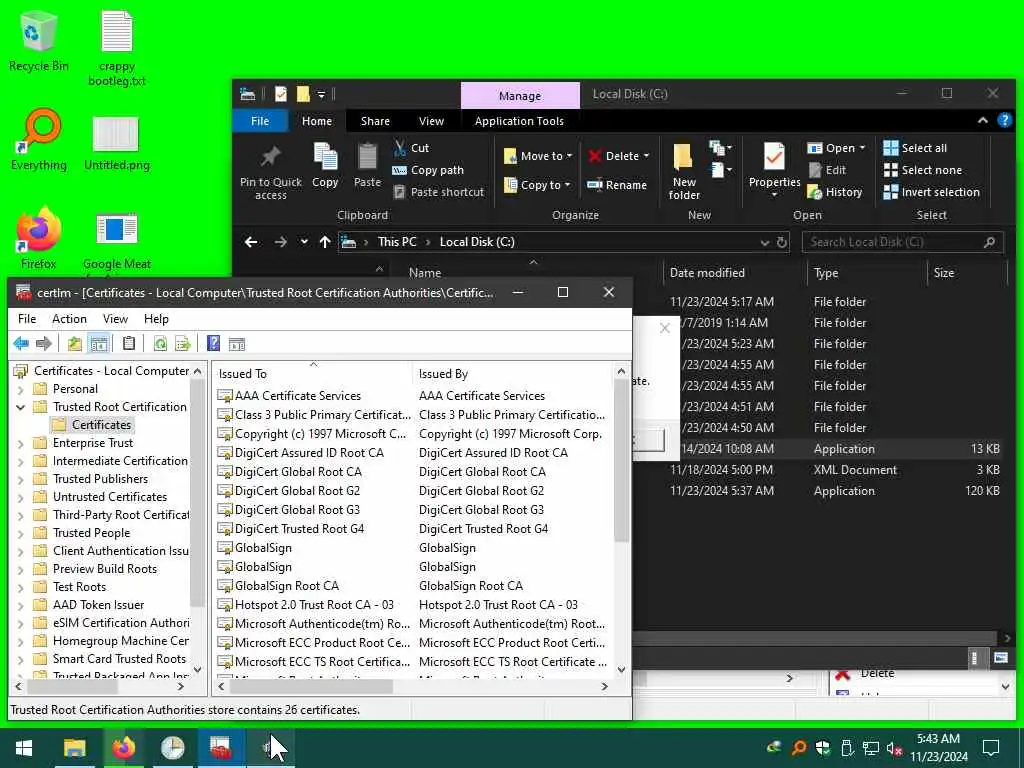The width and height of the screenshot is (1024, 768).
Task: Click the clipboard Paste icon in certlm toolbar
Action: click(x=129, y=344)
